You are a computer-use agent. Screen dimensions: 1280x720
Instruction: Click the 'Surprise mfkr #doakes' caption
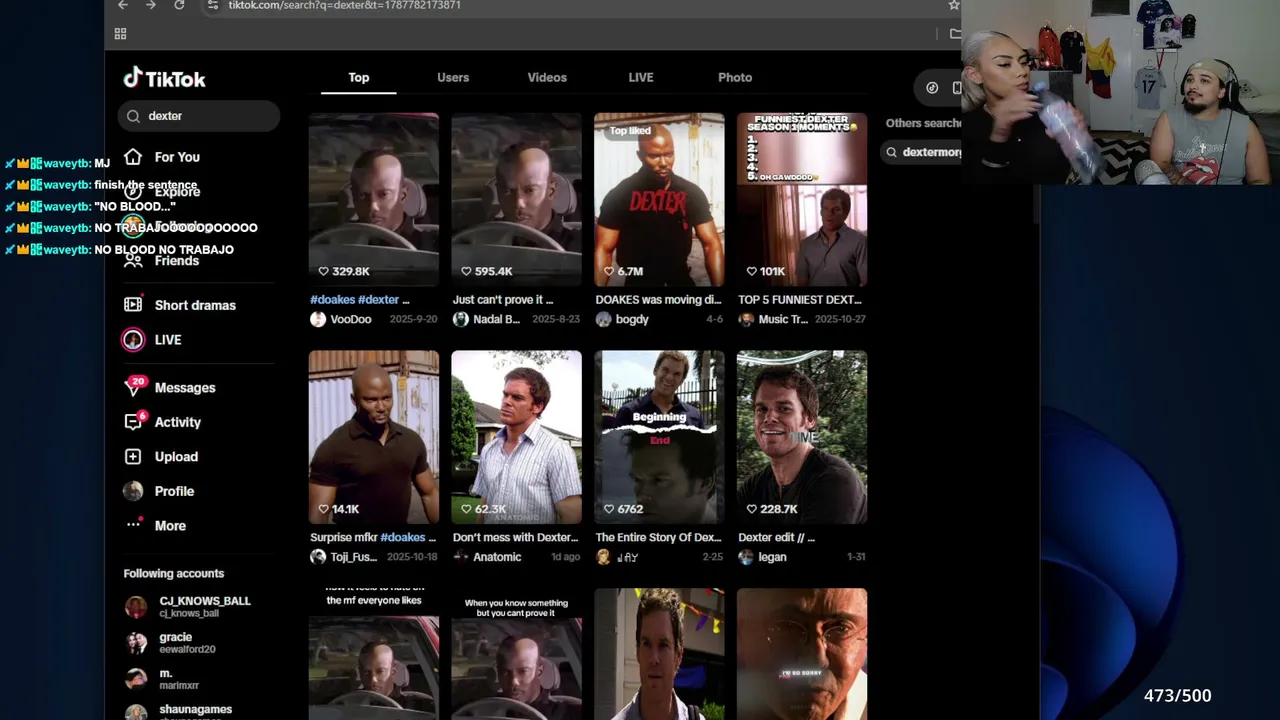tap(373, 538)
